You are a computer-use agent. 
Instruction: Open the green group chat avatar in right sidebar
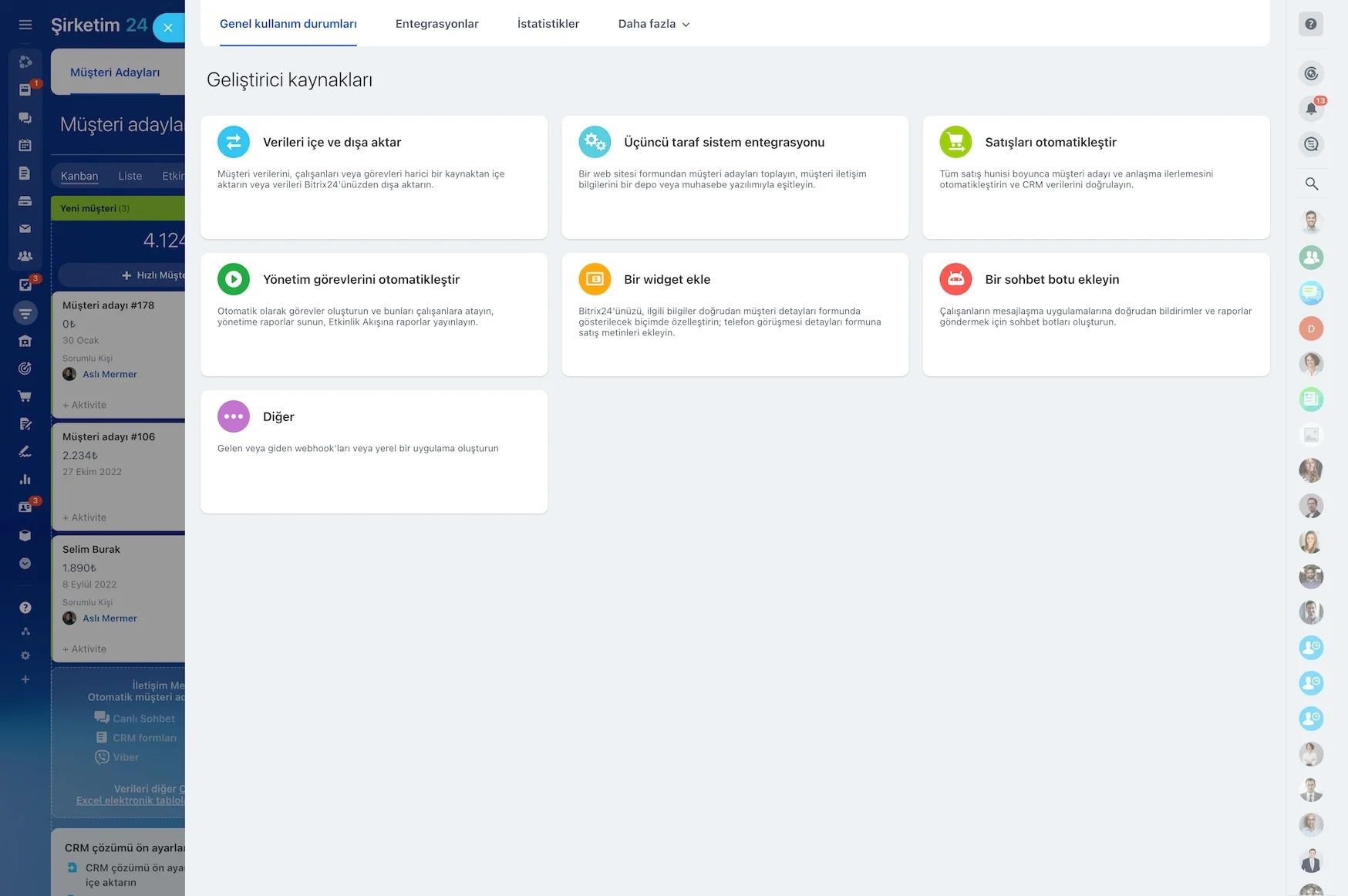click(1311, 258)
